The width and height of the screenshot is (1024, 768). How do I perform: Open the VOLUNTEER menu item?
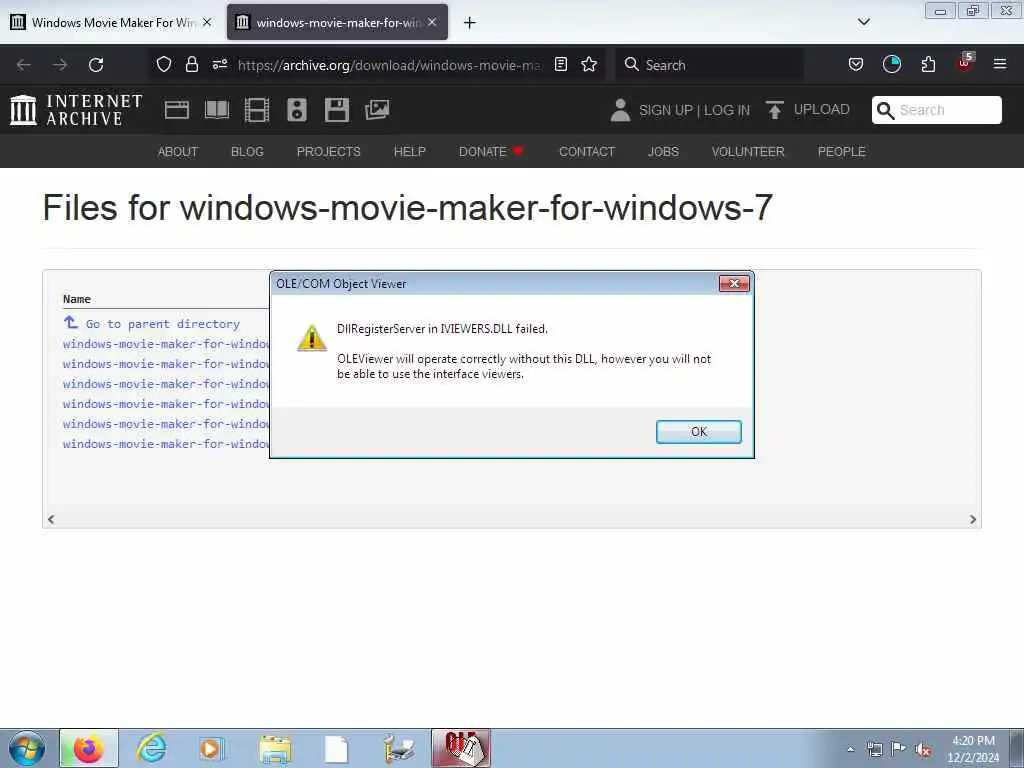748,152
